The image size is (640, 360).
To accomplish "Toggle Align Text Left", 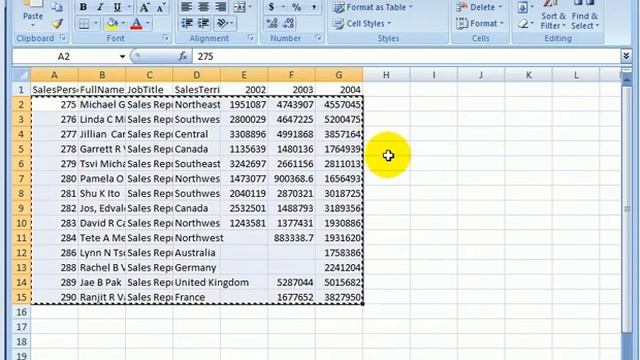I will coord(187,7).
